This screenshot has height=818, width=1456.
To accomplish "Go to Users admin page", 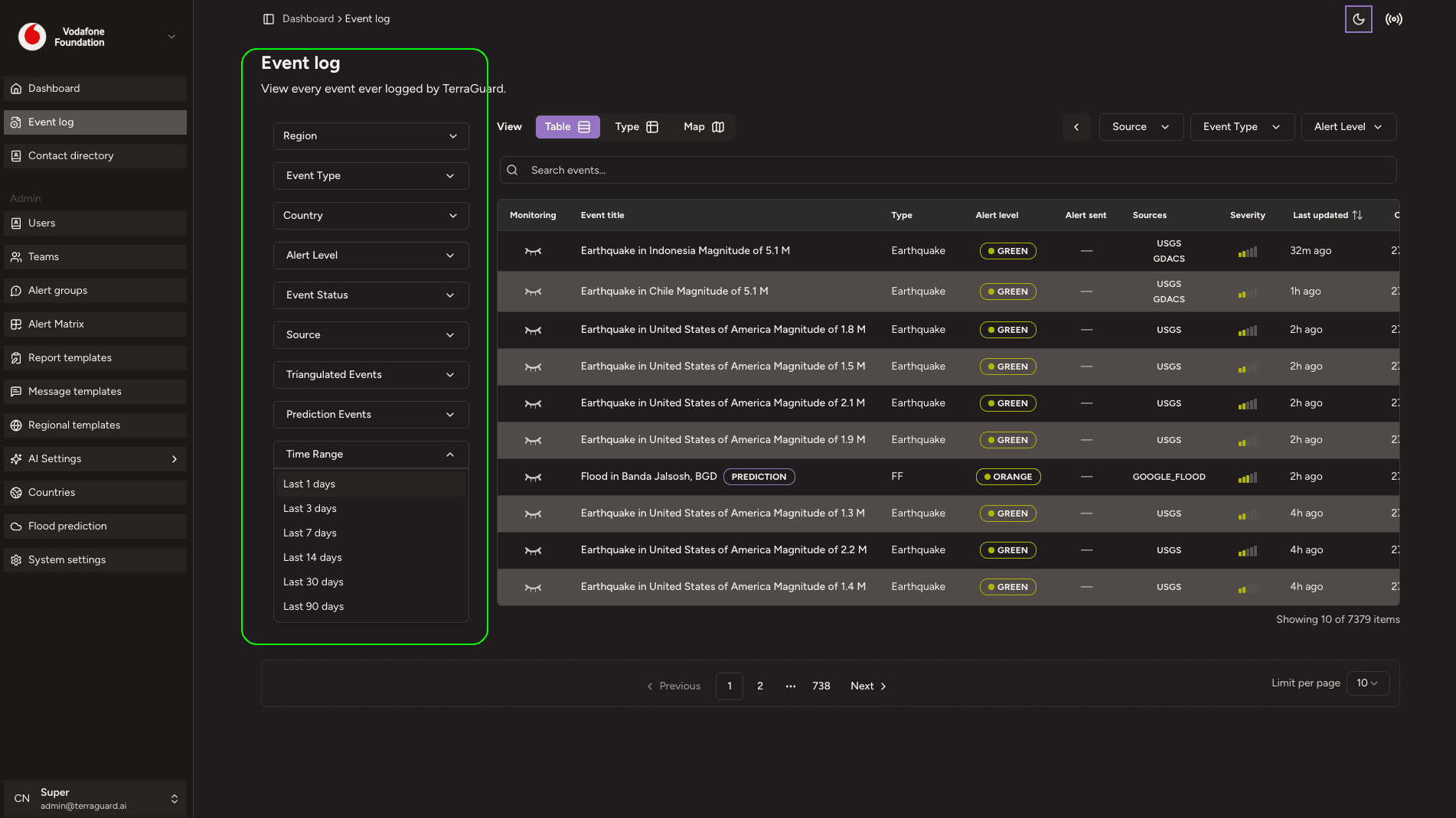I will [x=95, y=223].
